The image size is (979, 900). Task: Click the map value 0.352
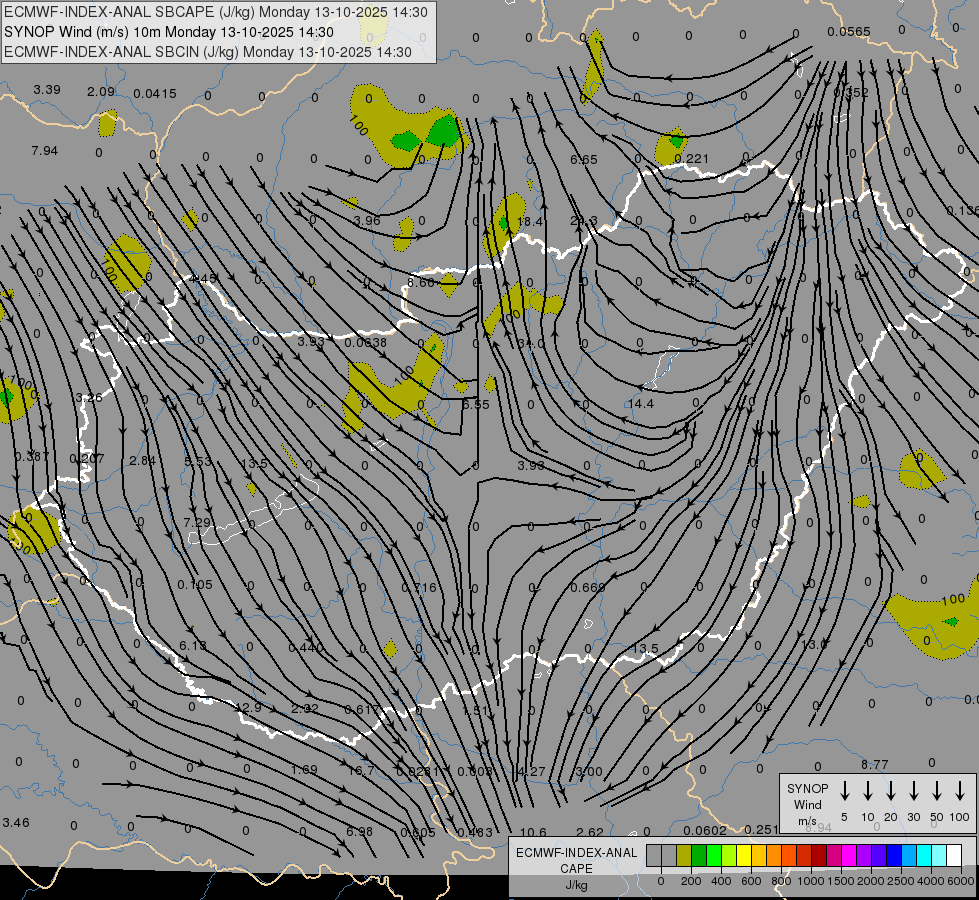(851, 92)
